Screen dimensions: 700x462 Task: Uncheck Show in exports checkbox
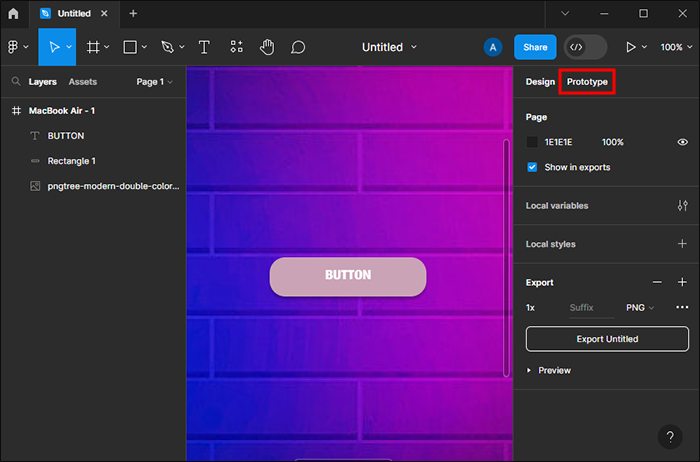(532, 167)
